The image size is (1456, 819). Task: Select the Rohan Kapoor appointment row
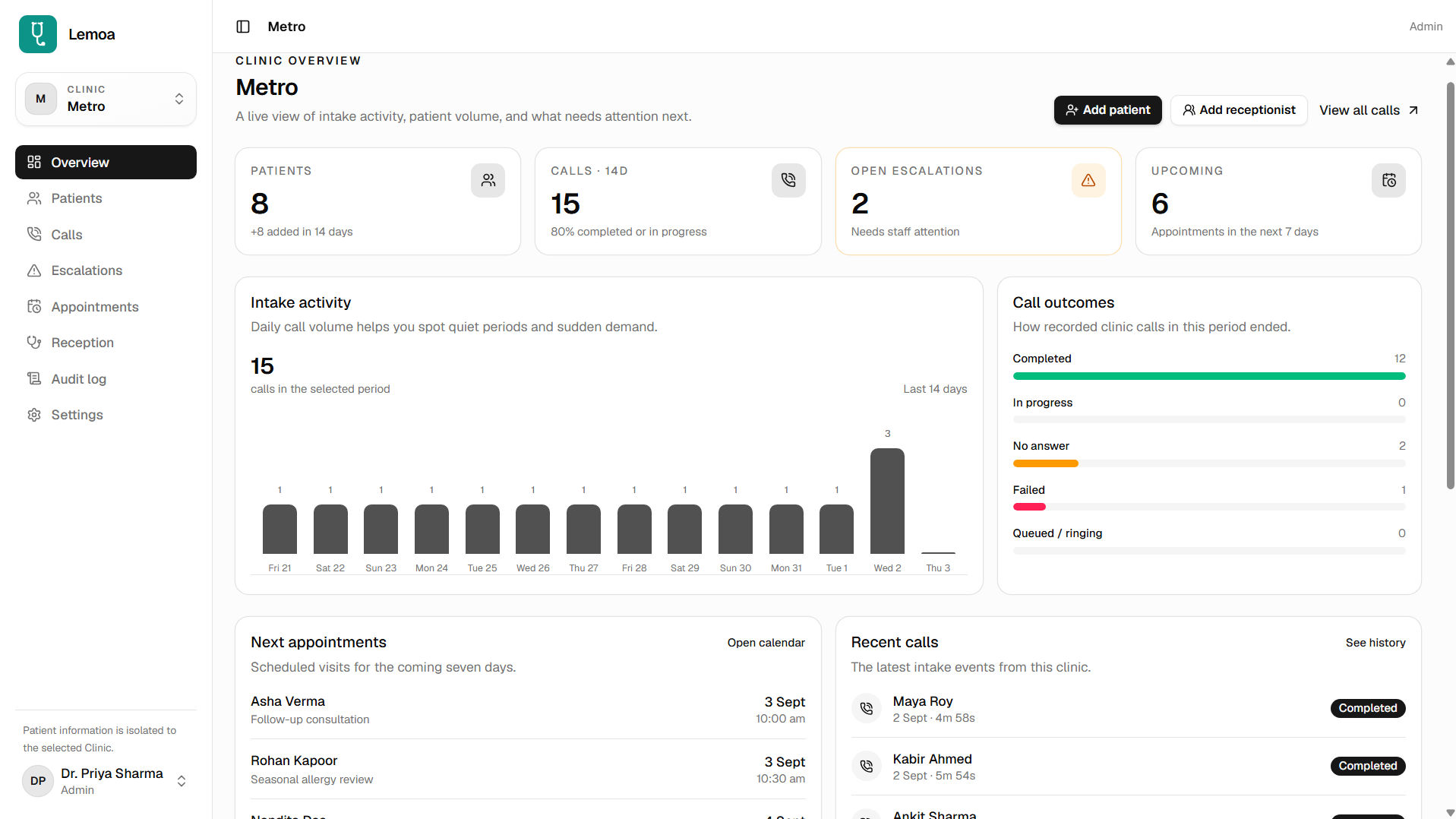click(528, 770)
